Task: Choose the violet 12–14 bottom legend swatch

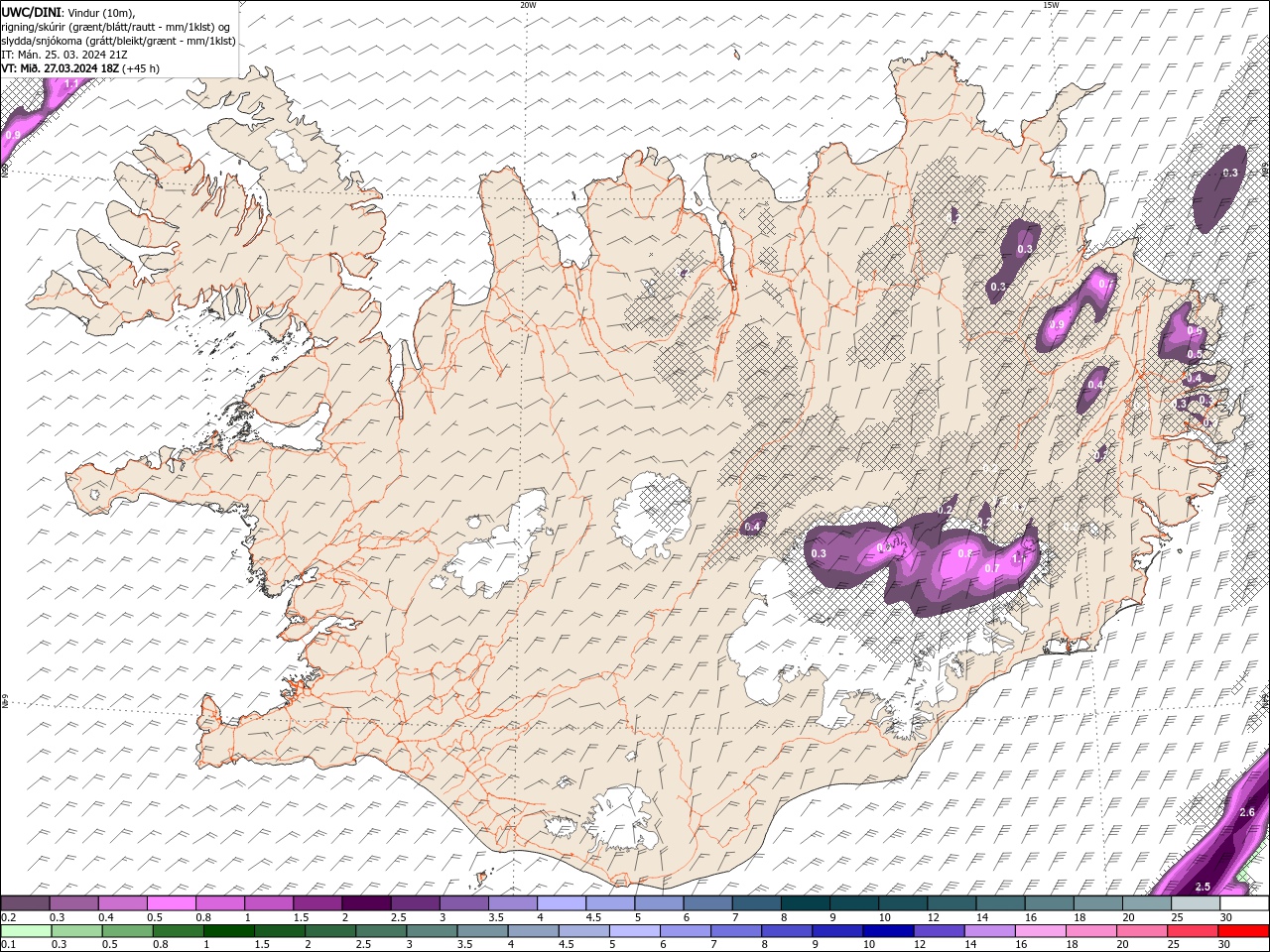Action: (940, 931)
